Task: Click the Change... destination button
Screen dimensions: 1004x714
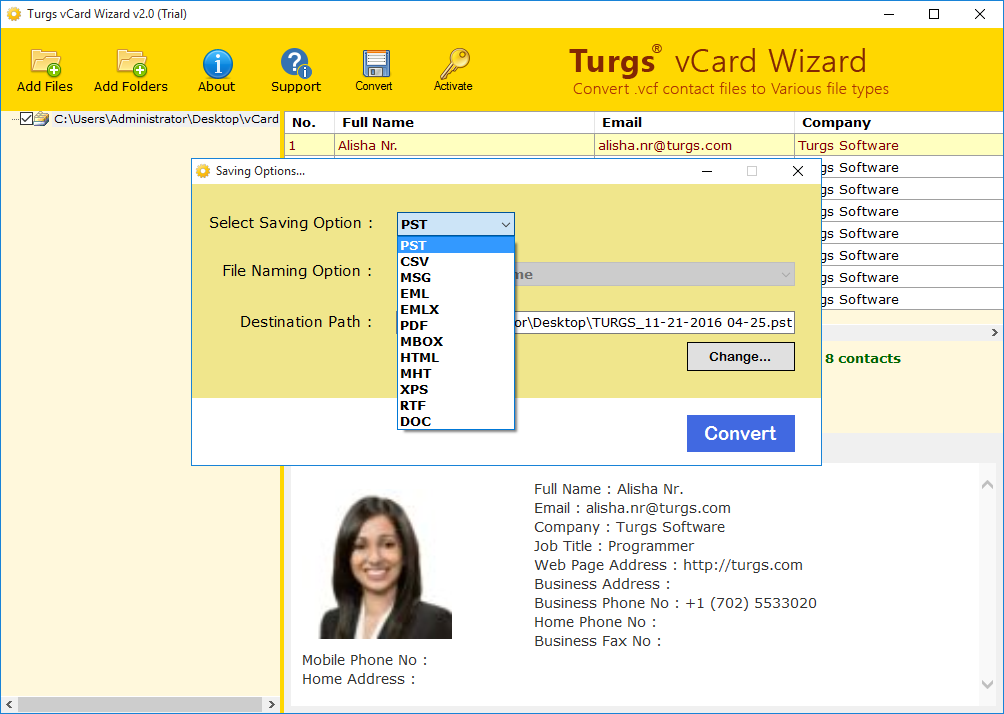Action: pyautogui.click(x=741, y=357)
